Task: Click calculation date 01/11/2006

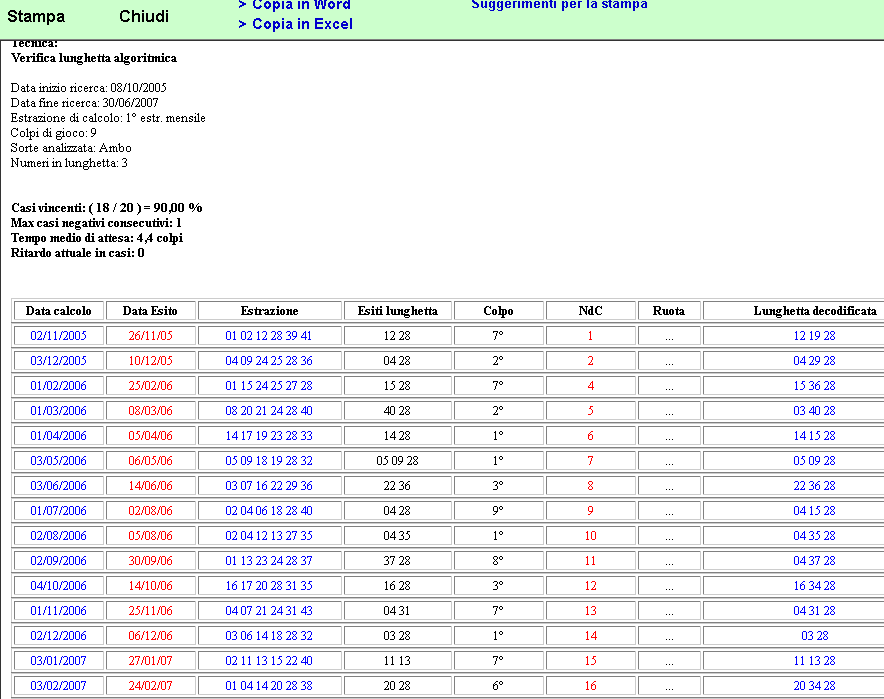Action: (x=59, y=610)
